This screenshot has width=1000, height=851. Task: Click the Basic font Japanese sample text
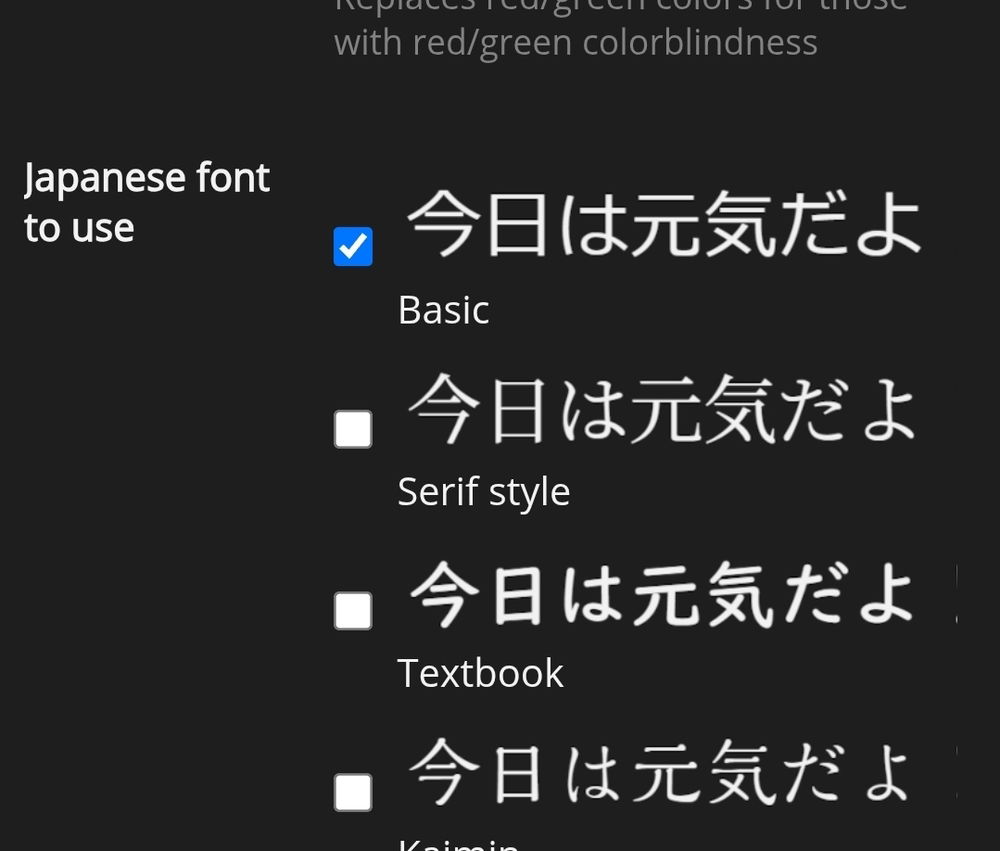pyautogui.click(x=663, y=225)
